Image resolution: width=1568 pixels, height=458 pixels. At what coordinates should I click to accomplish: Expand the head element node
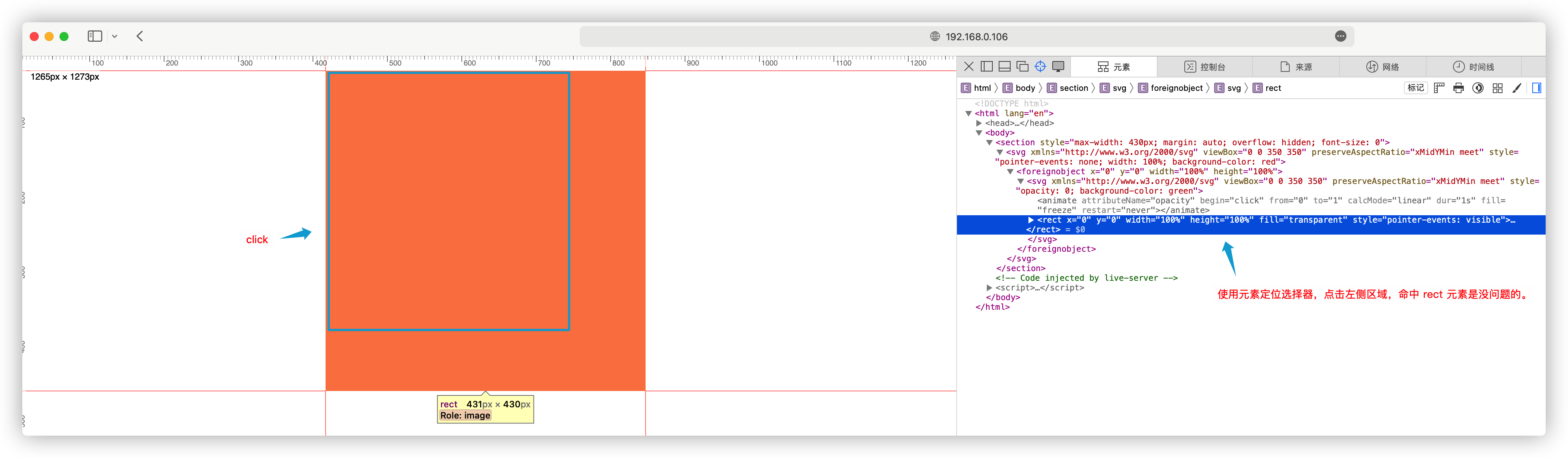(x=979, y=123)
